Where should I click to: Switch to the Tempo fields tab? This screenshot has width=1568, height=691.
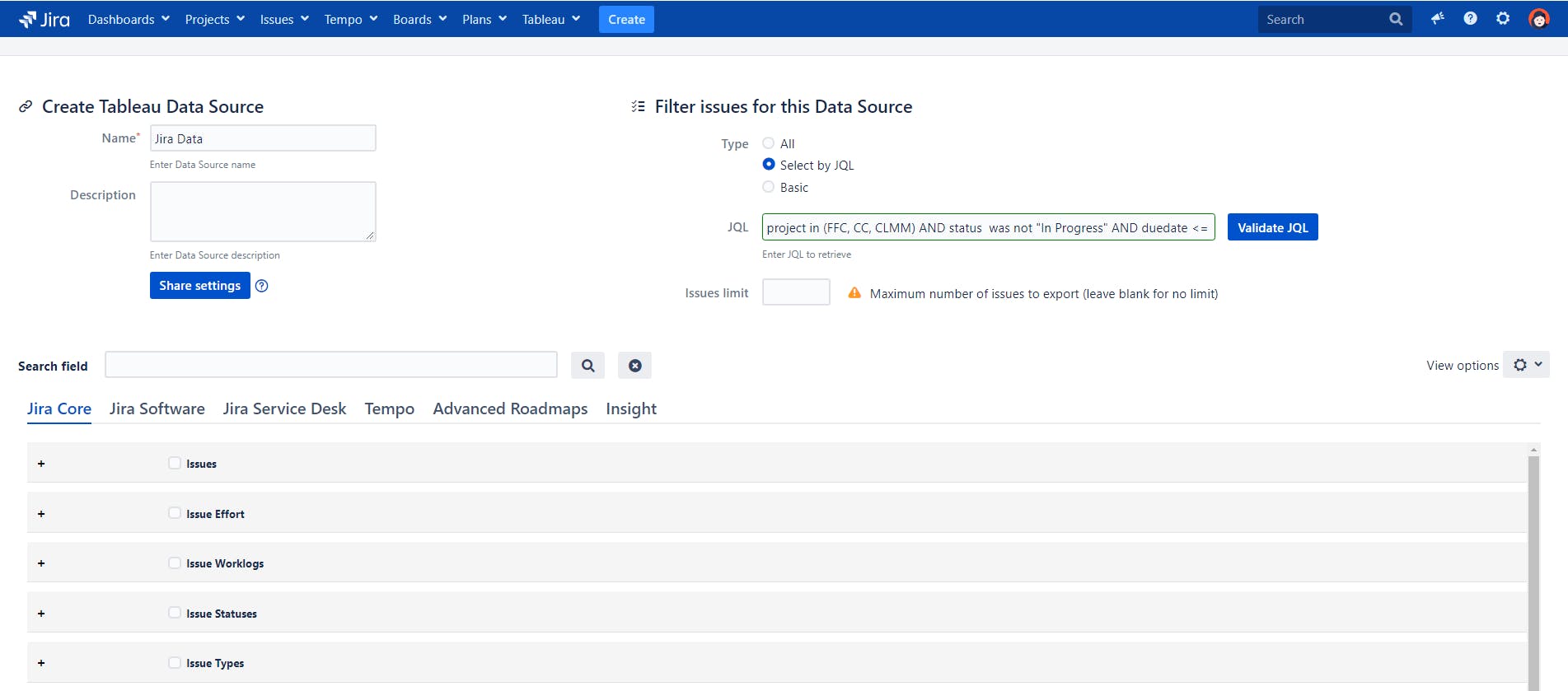point(390,409)
